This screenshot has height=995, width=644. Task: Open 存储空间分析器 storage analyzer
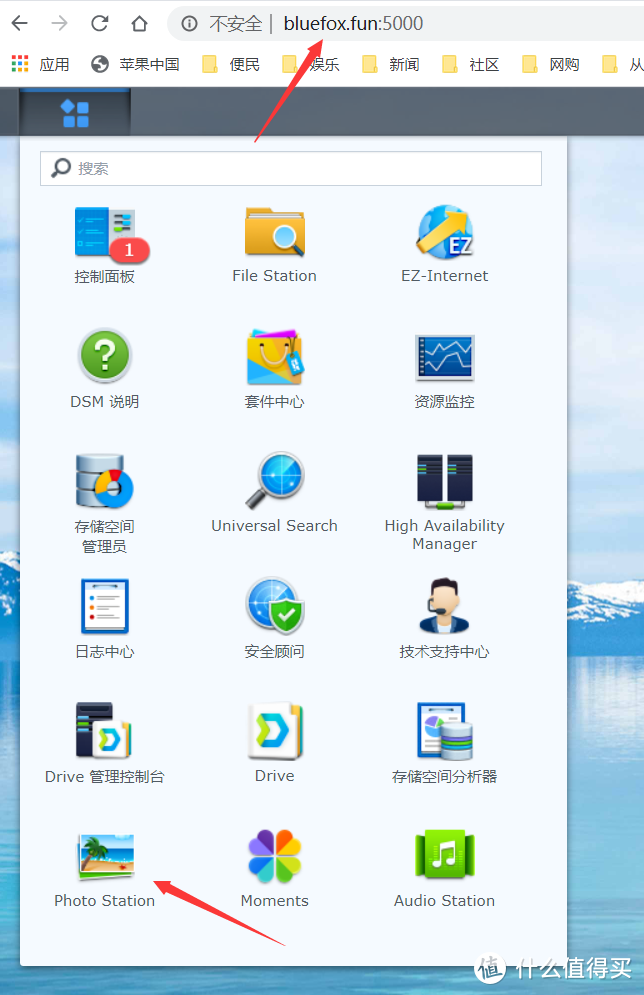[444, 743]
